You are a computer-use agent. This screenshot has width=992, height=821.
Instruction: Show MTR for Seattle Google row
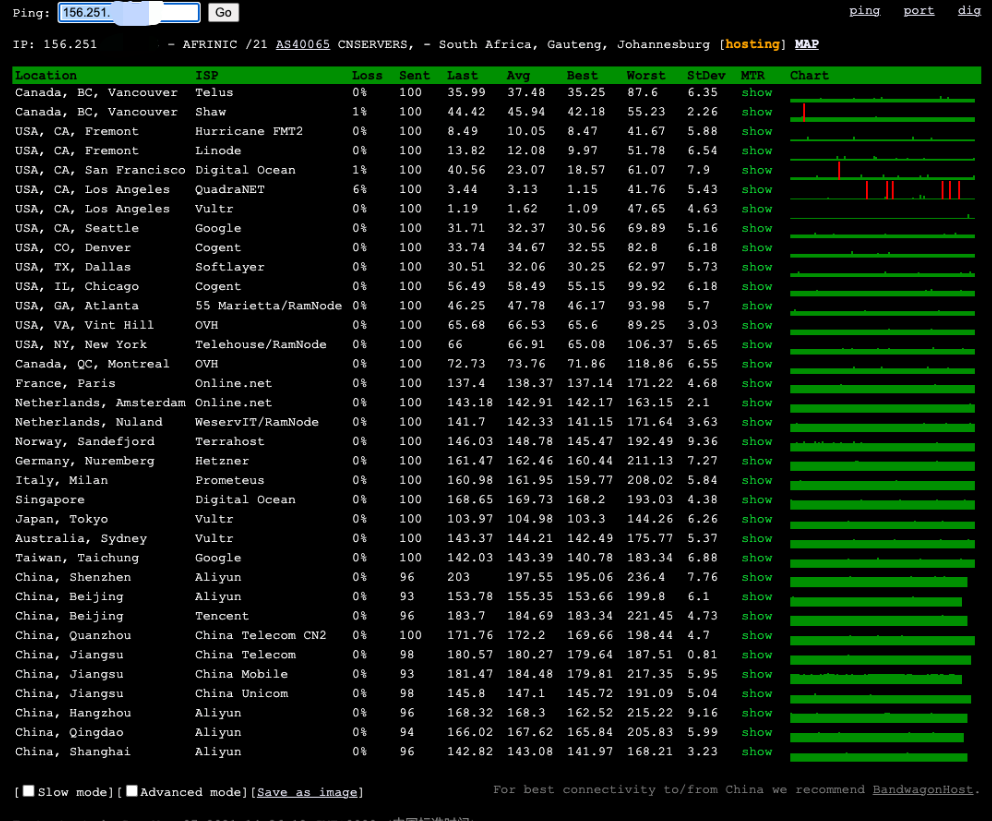pyautogui.click(x=757, y=228)
